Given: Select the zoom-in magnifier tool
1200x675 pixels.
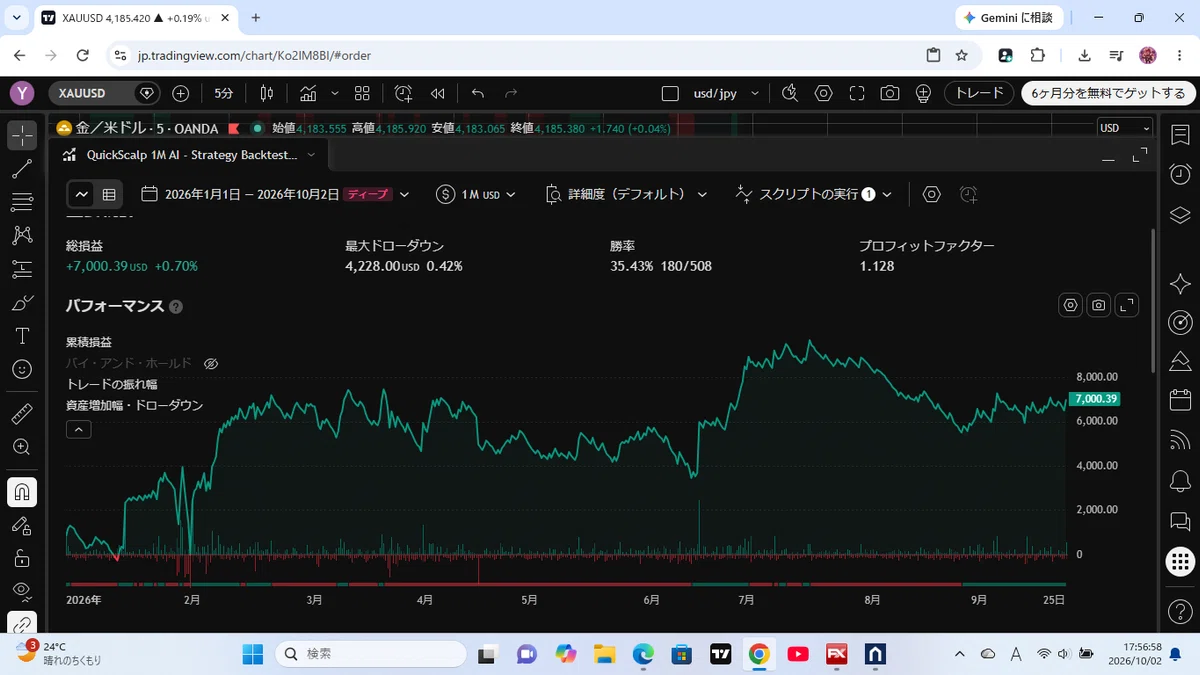Looking at the screenshot, I should 22,446.
